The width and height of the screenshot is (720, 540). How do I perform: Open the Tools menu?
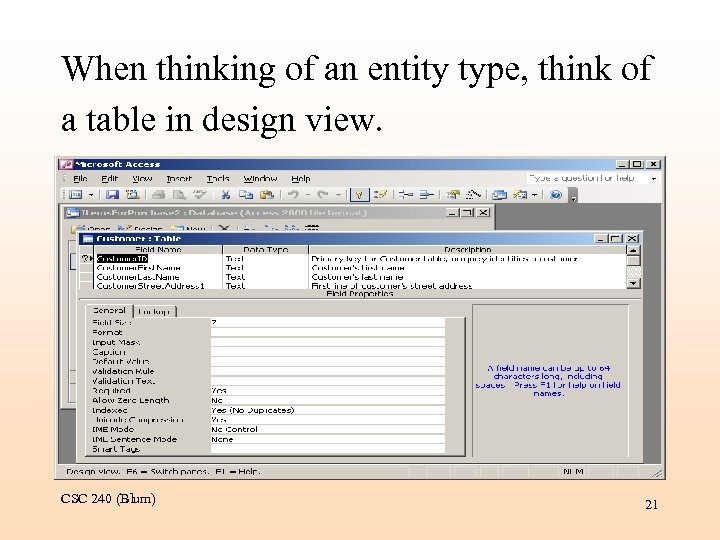click(218, 179)
